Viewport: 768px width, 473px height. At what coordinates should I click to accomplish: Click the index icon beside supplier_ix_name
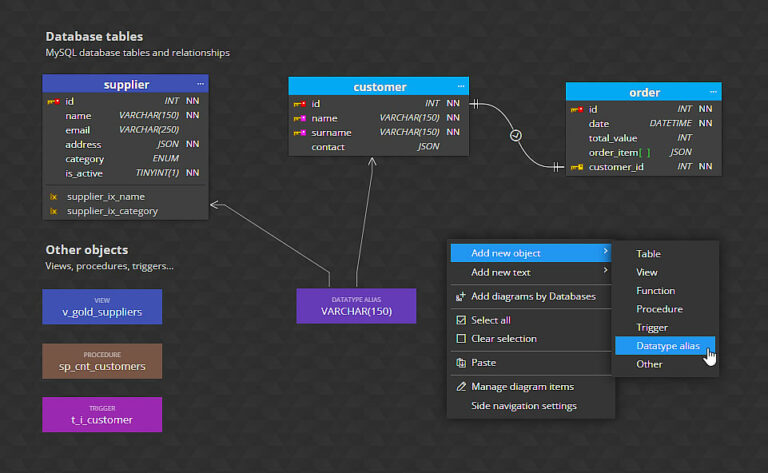pyautogui.click(x=53, y=197)
